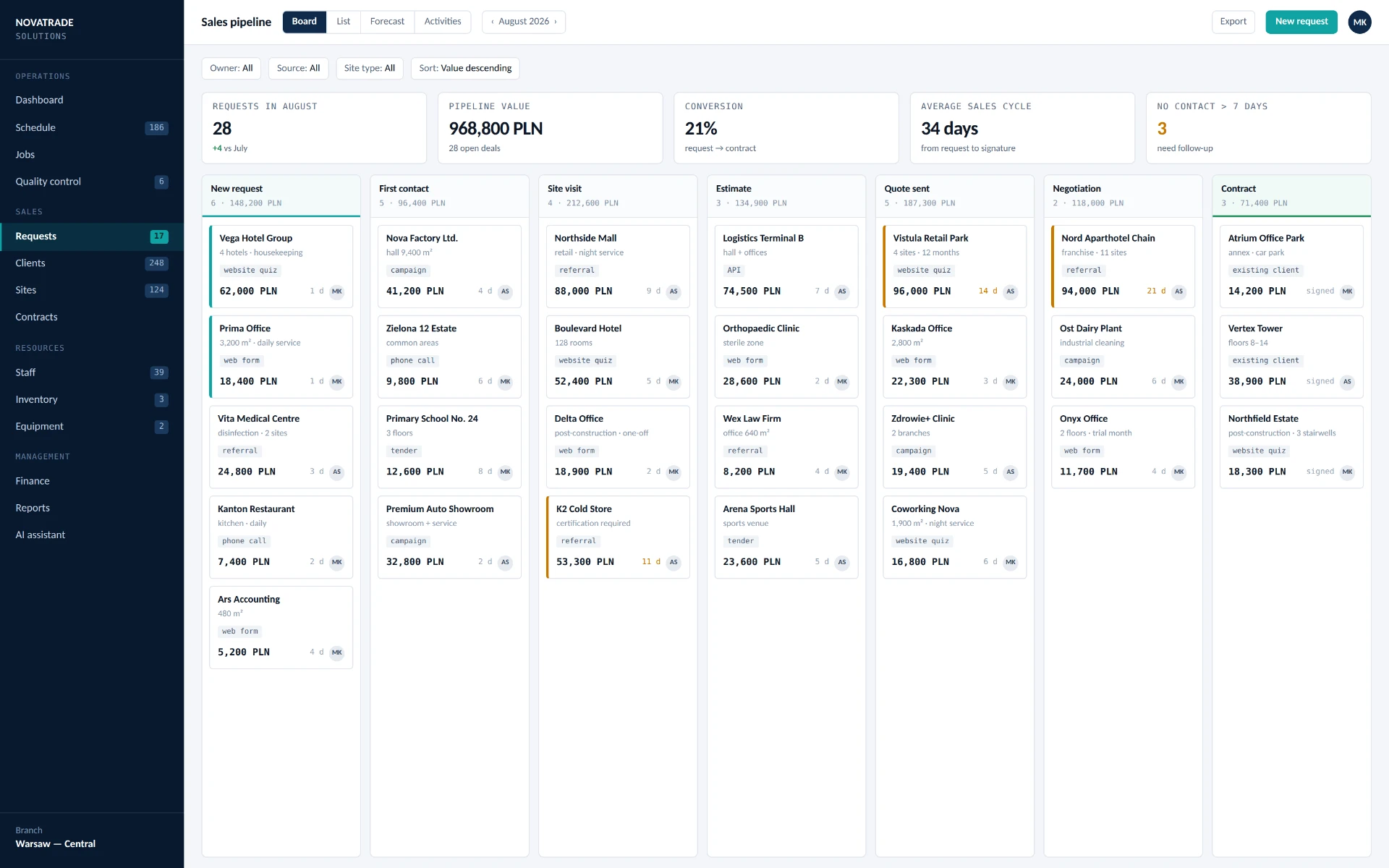Open the Activities tab
The width and height of the screenshot is (1389, 868).
pos(443,22)
